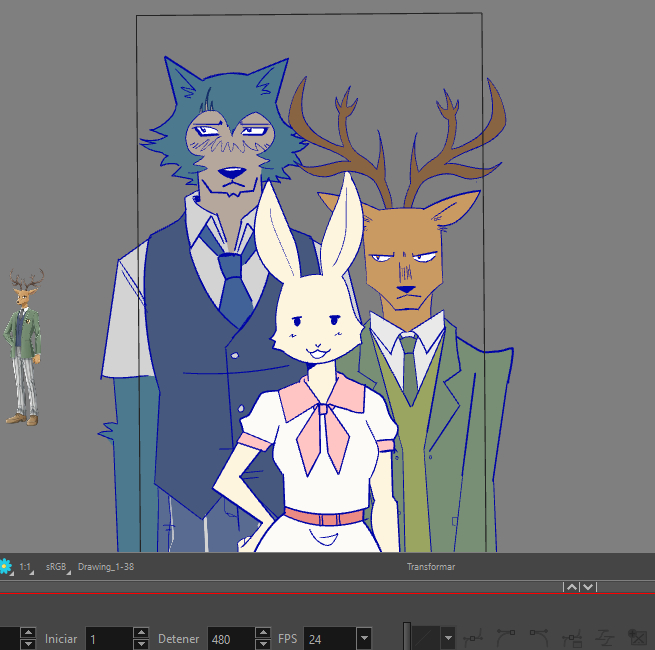Click the ease-out curve handle icon
This screenshot has height=650, width=655.
tap(539, 637)
